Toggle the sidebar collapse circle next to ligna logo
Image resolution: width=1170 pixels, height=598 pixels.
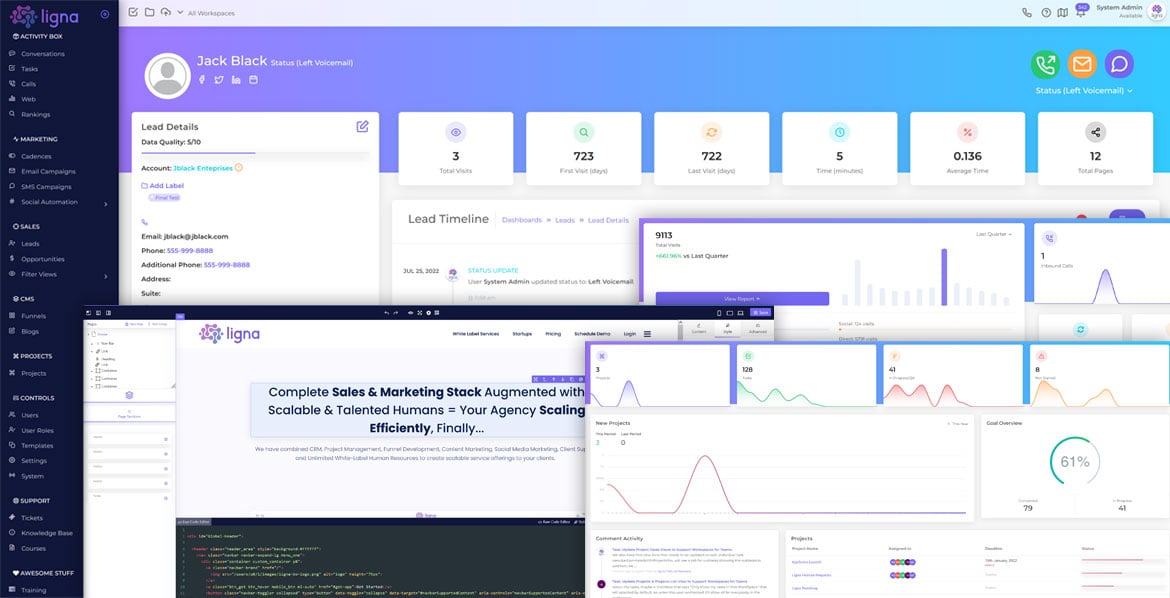pos(104,14)
